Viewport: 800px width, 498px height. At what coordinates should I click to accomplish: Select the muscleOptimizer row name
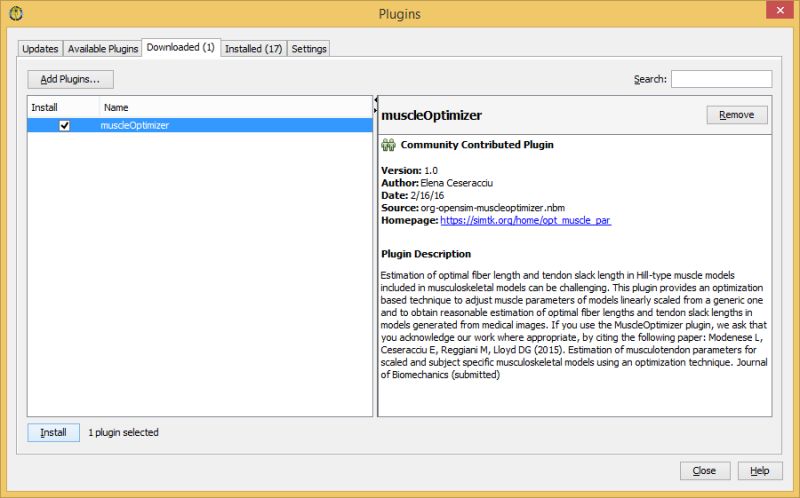pyautogui.click(x=135, y=126)
